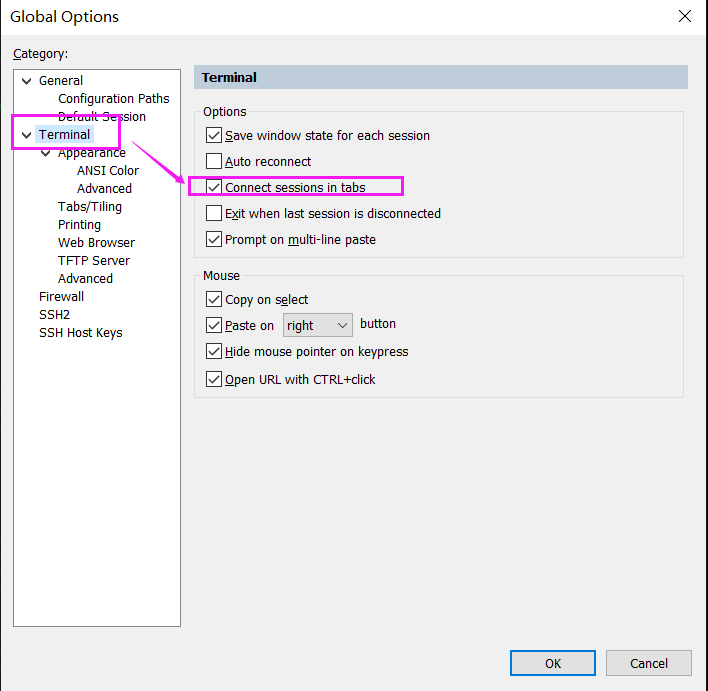Toggle Prompt on multi-line paste checkbox
708x691 pixels.
tap(214, 239)
